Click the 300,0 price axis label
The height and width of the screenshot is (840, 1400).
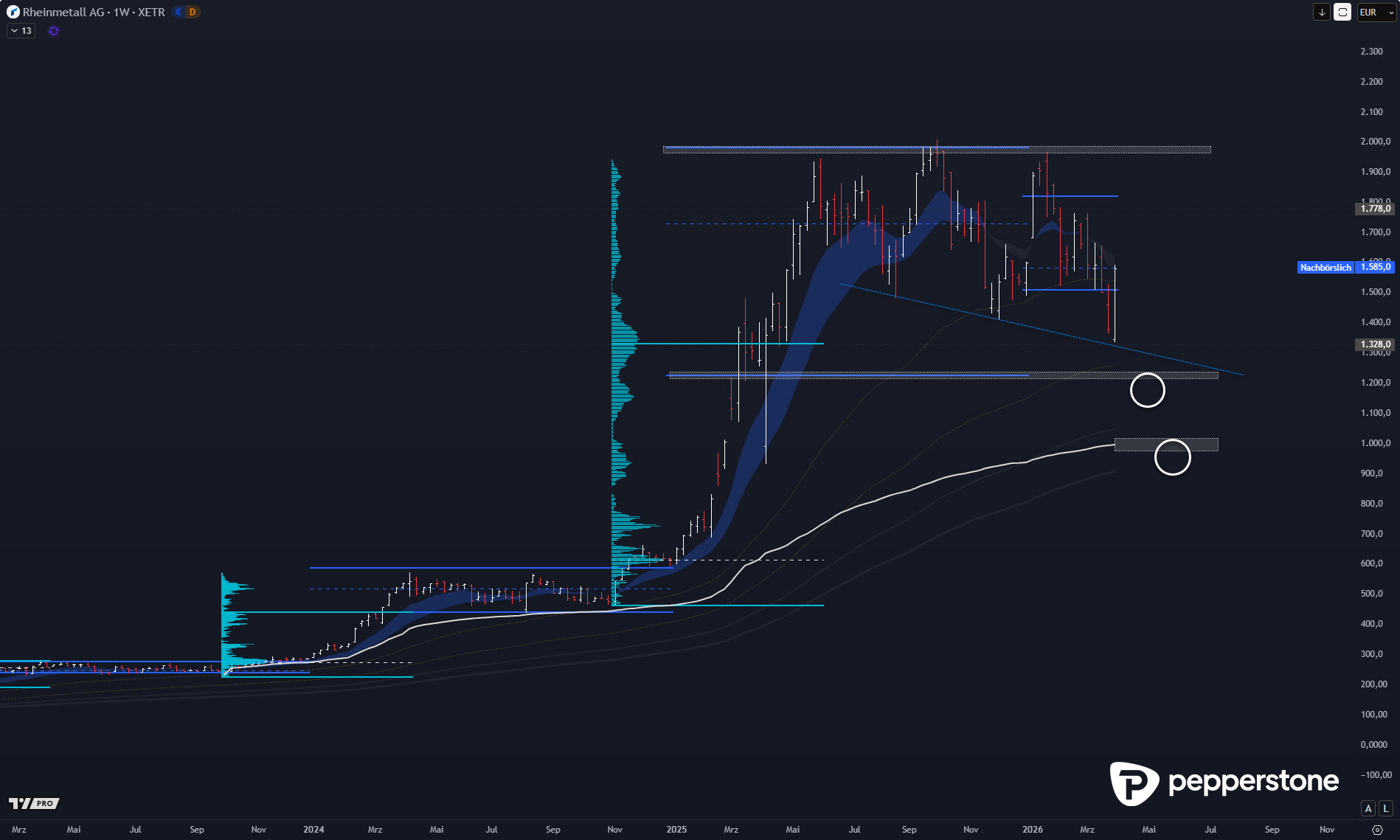click(1372, 654)
